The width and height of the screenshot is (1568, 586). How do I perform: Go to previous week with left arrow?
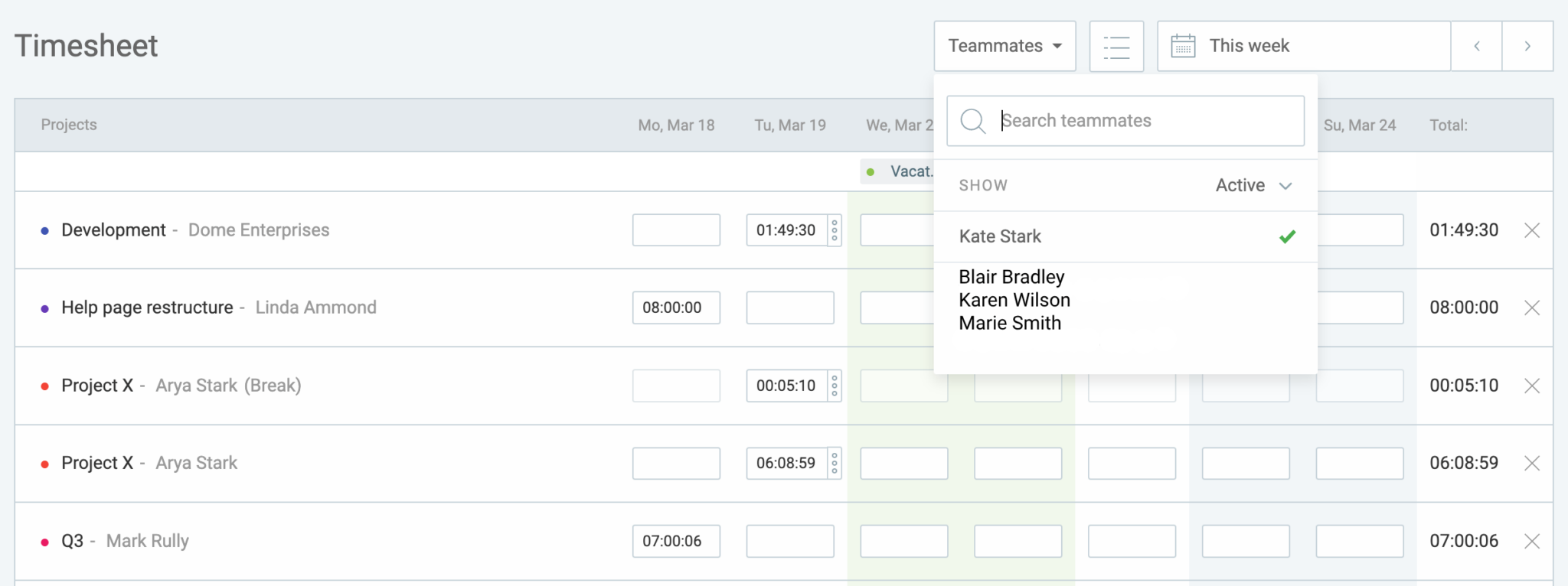[1476, 46]
